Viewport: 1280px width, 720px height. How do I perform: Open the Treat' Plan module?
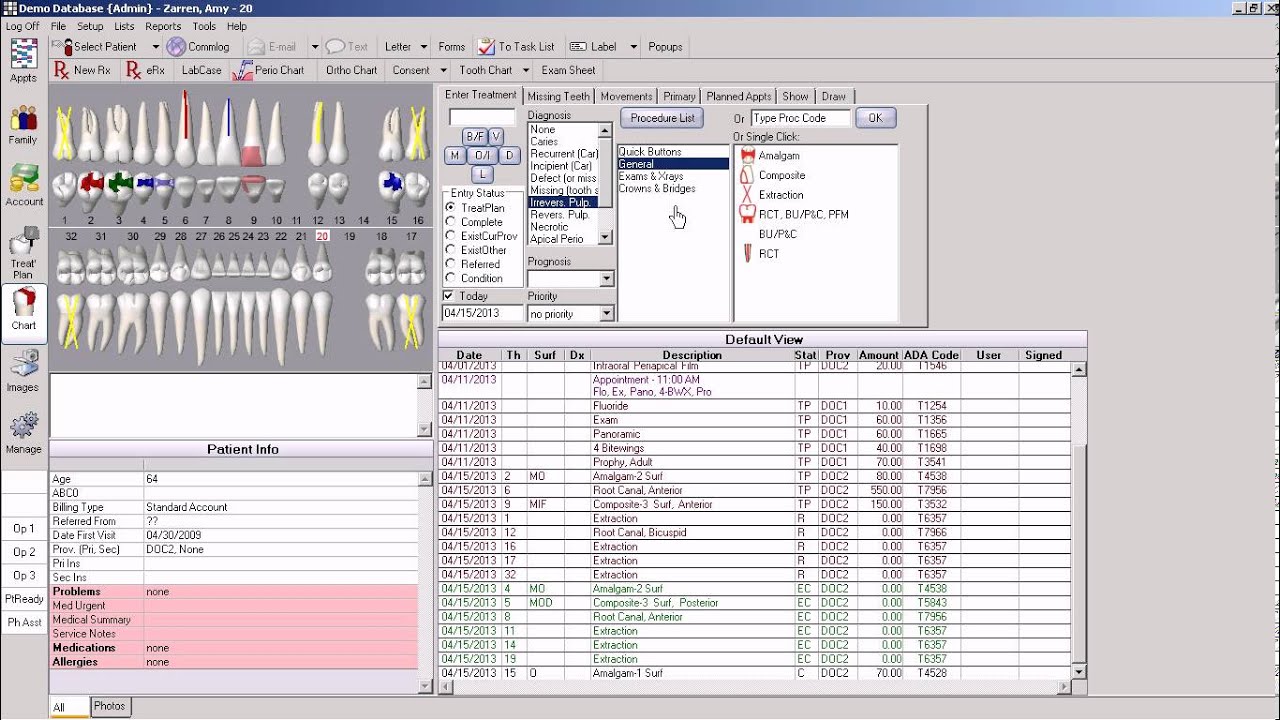click(x=23, y=254)
